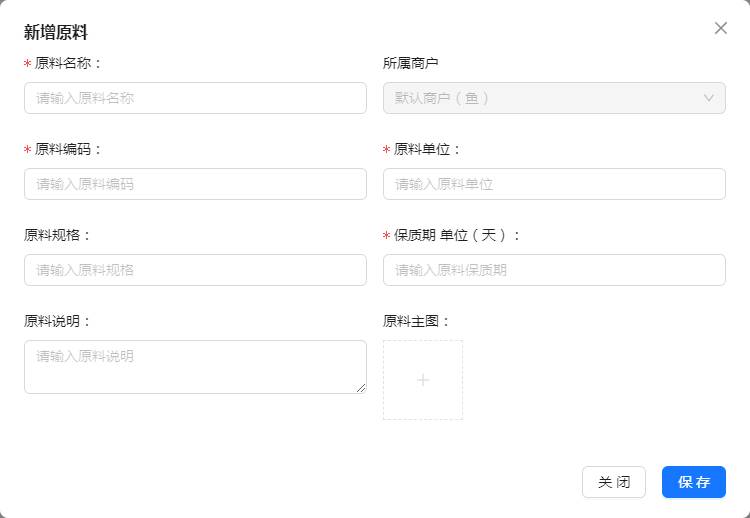Click the 原料说明 label
Viewport: 750px width, 518px height.
pyautogui.click(x=56, y=321)
